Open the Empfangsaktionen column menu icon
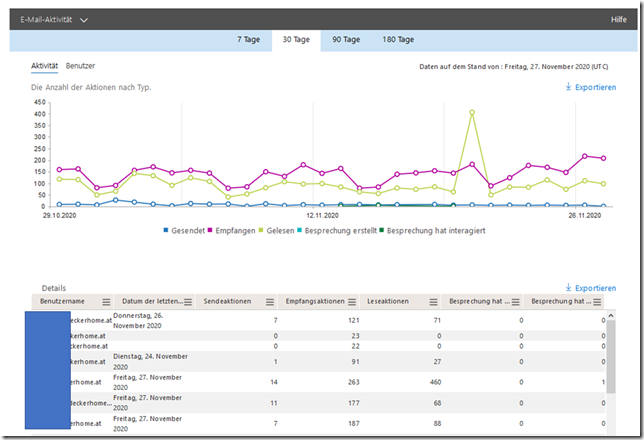 pos(352,302)
